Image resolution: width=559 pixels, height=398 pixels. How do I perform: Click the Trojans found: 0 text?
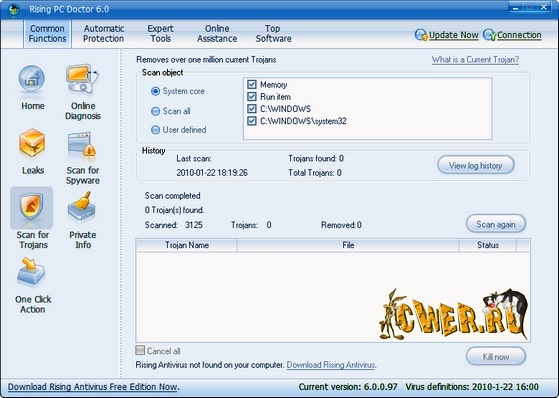[316, 158]
